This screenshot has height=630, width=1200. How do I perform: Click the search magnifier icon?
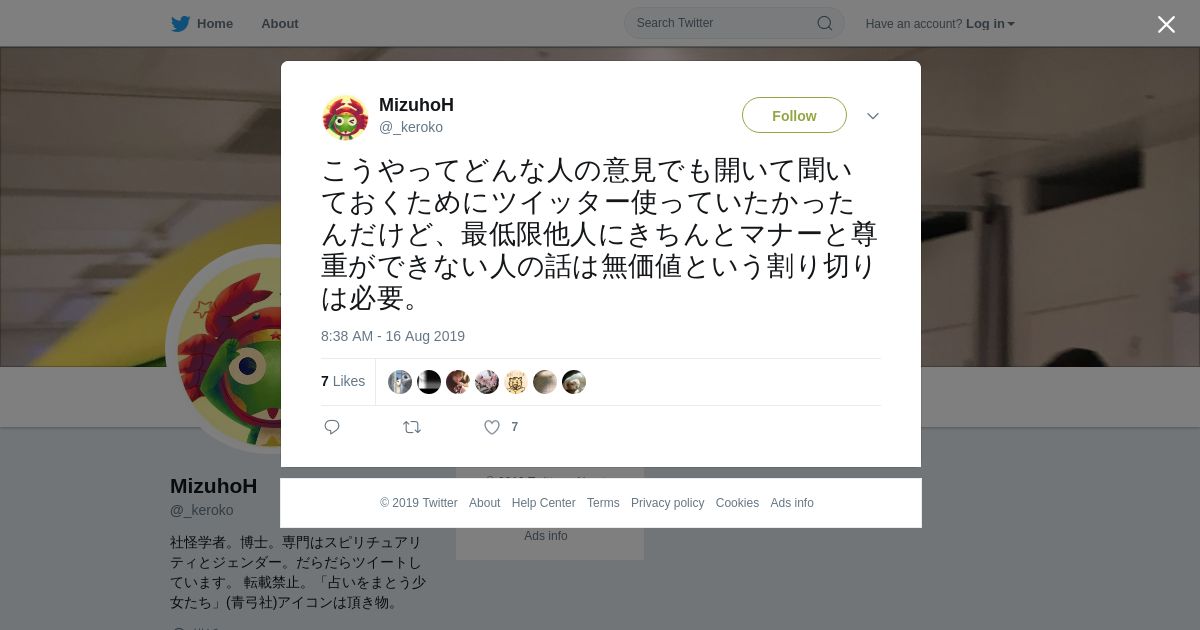point(825,23)
